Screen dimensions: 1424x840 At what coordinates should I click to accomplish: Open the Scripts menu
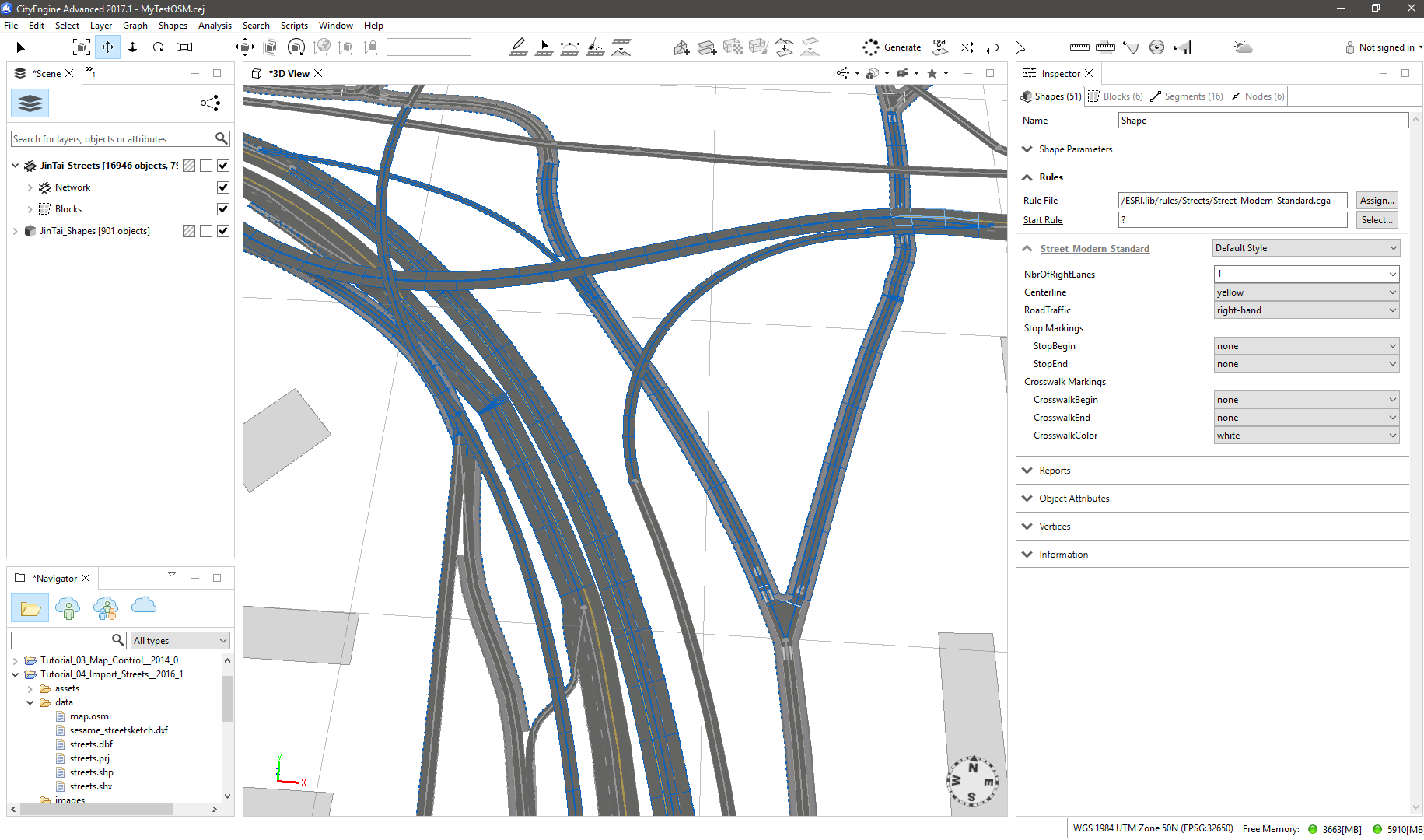point(294,26)
